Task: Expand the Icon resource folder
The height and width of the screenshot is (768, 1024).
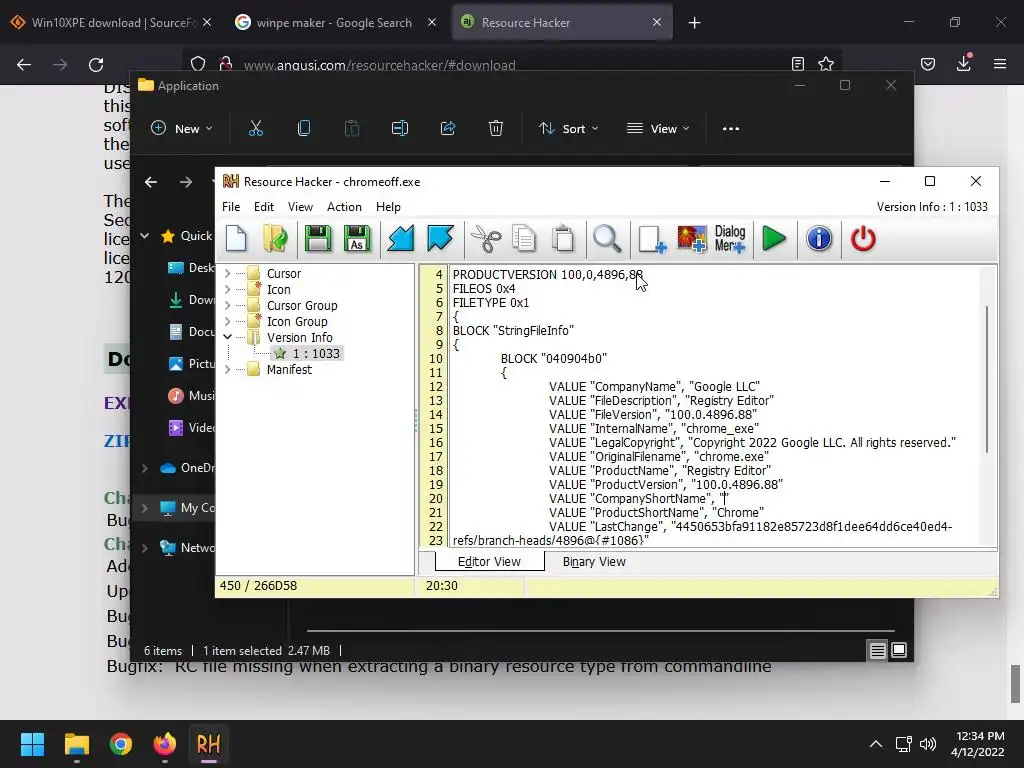Action: click(227, 289)
